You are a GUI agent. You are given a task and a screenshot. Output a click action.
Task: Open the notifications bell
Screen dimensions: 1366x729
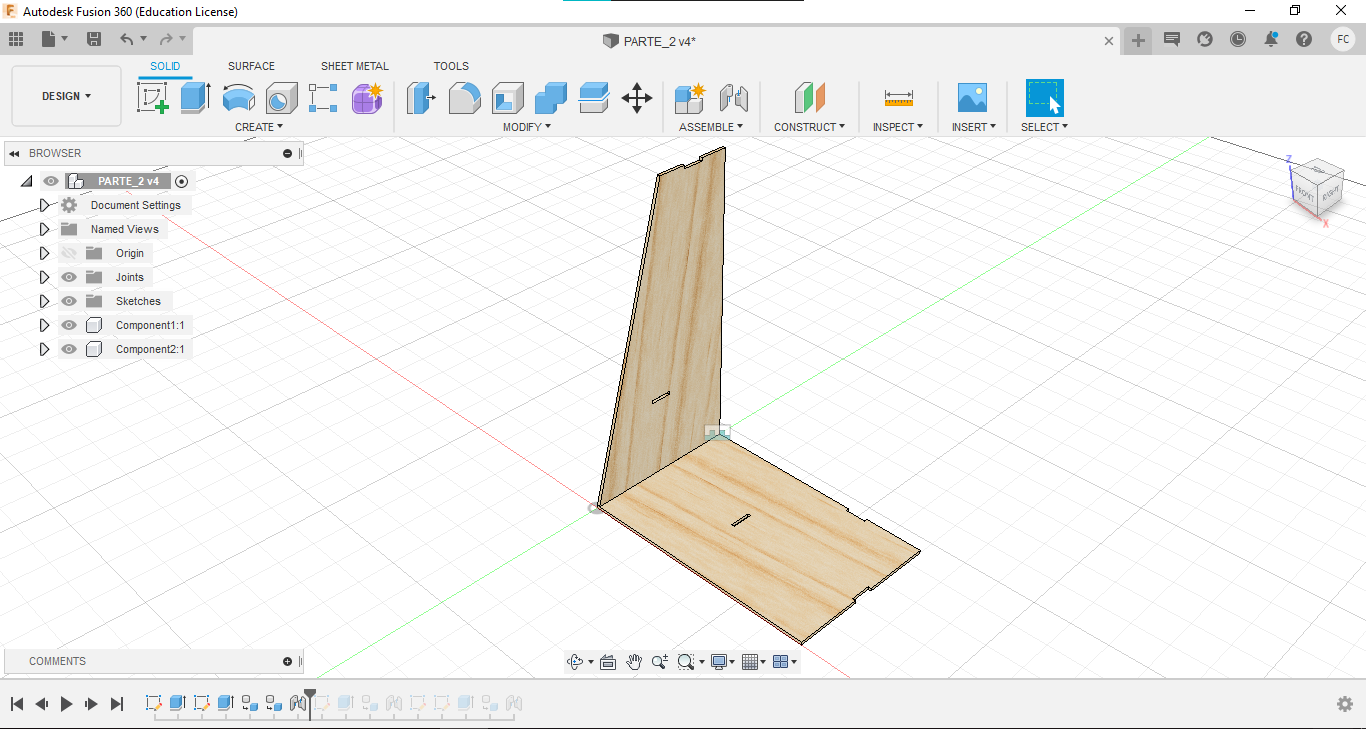pos(1271,39)
